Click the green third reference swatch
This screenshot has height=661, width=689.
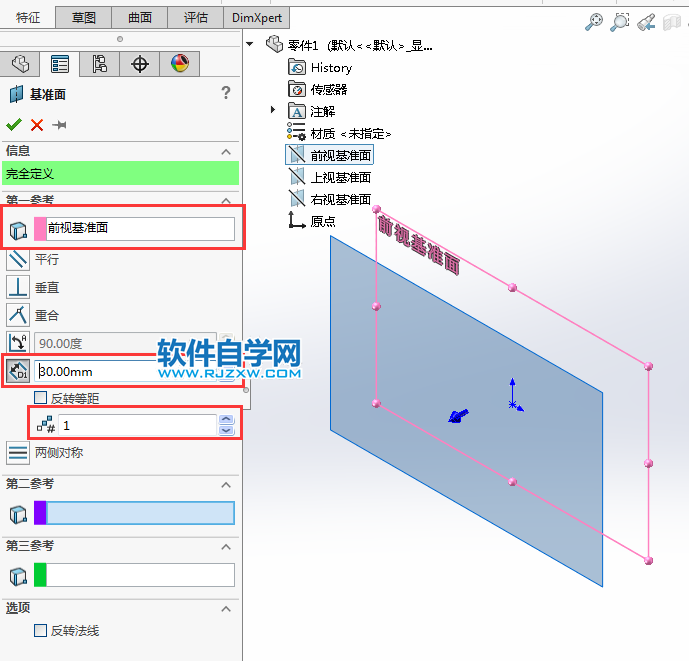[40, 575]
